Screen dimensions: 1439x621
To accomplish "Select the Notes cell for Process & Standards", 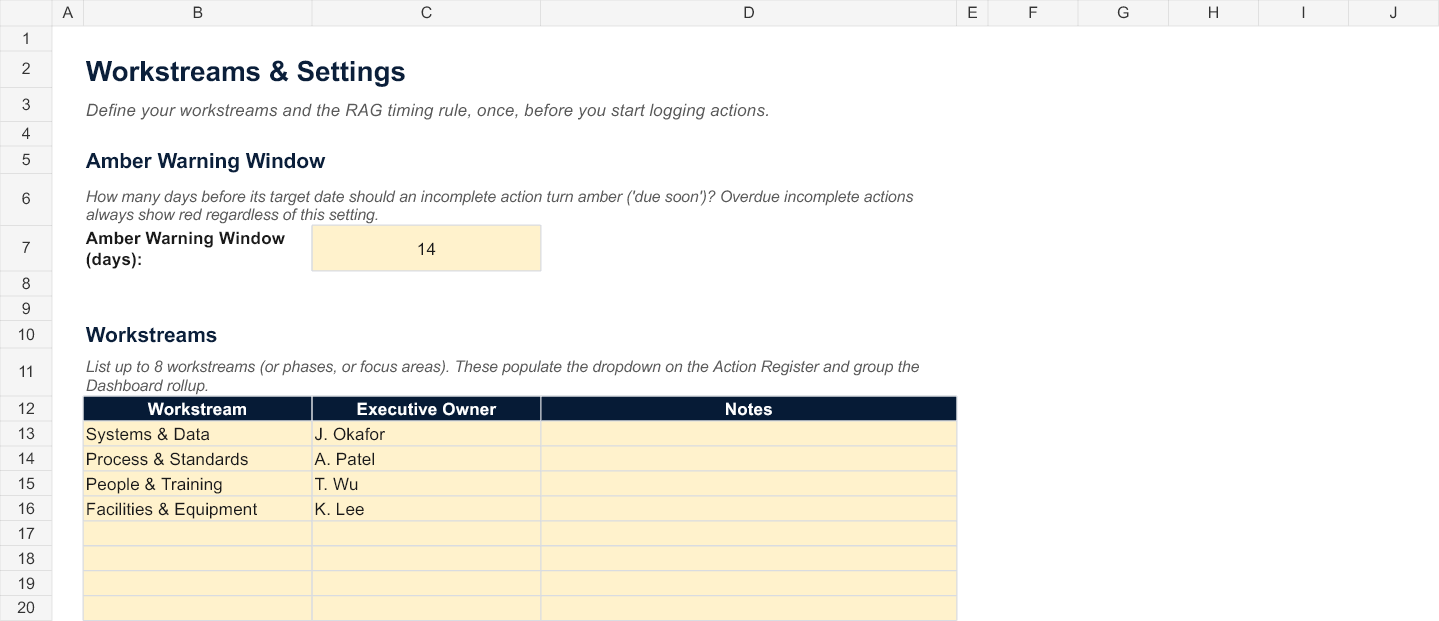I will 749,459.
